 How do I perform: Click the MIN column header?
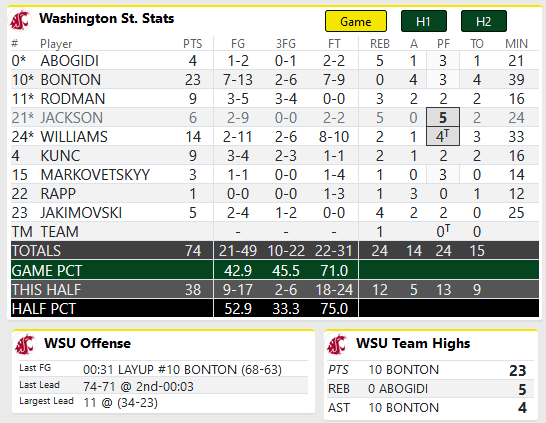[x=516, y=44]
